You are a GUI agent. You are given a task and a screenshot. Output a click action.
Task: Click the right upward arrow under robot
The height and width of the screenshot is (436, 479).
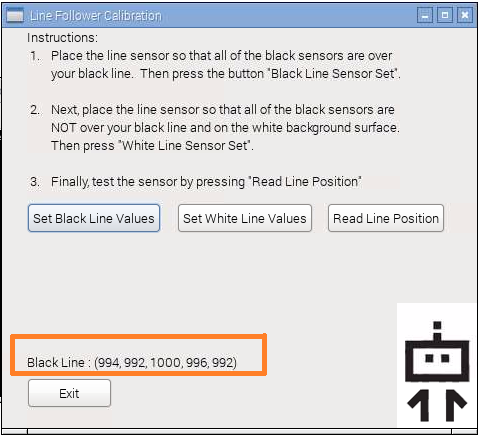coord(455,405)
